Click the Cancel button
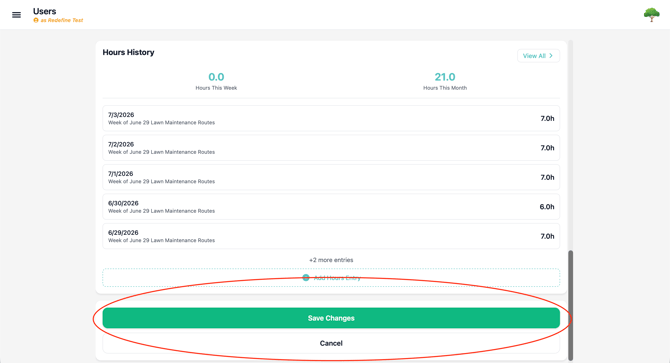670x363 pixels. point(331,343)
